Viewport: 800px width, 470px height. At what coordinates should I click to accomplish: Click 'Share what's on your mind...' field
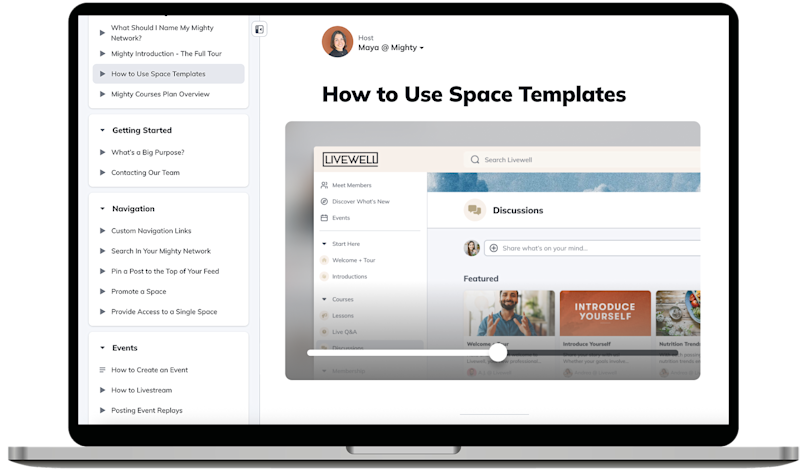(592, 249)
